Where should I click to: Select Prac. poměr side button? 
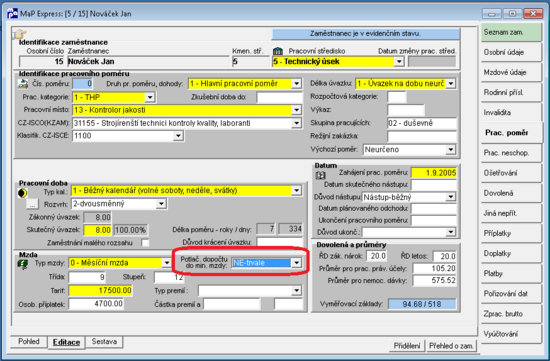(511, 133)
